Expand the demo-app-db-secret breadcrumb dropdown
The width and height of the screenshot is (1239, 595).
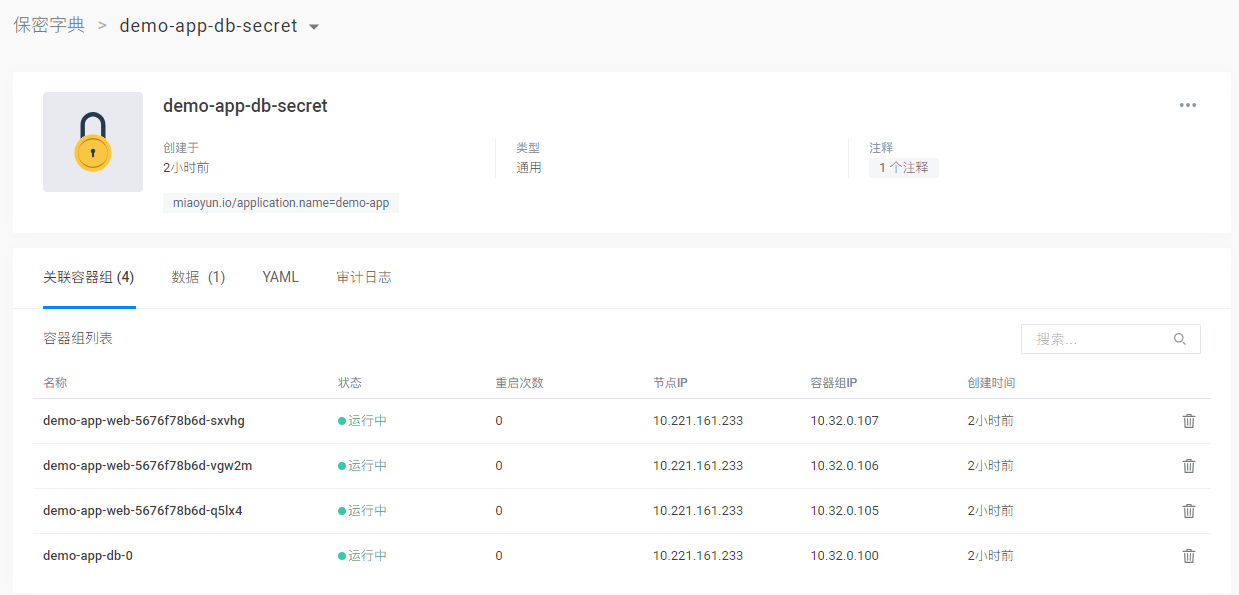pos(314,27)
